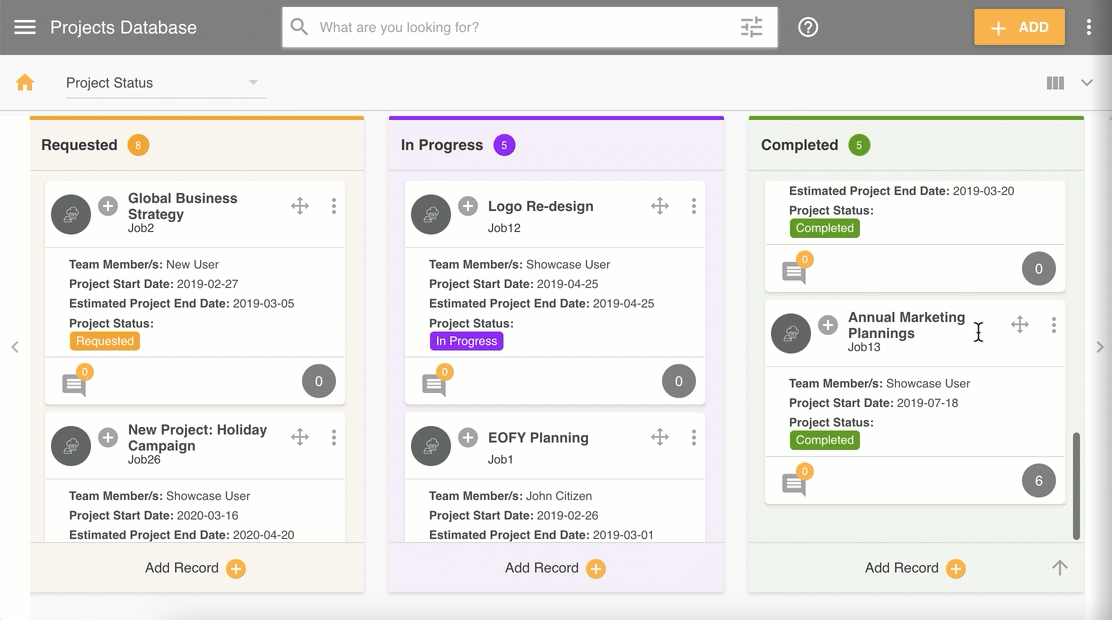Click Completed status tag on Annual Marketing Plannings
Image resolution: width=1112 pixels, height=620 pixels.
(x=825, y=440)
